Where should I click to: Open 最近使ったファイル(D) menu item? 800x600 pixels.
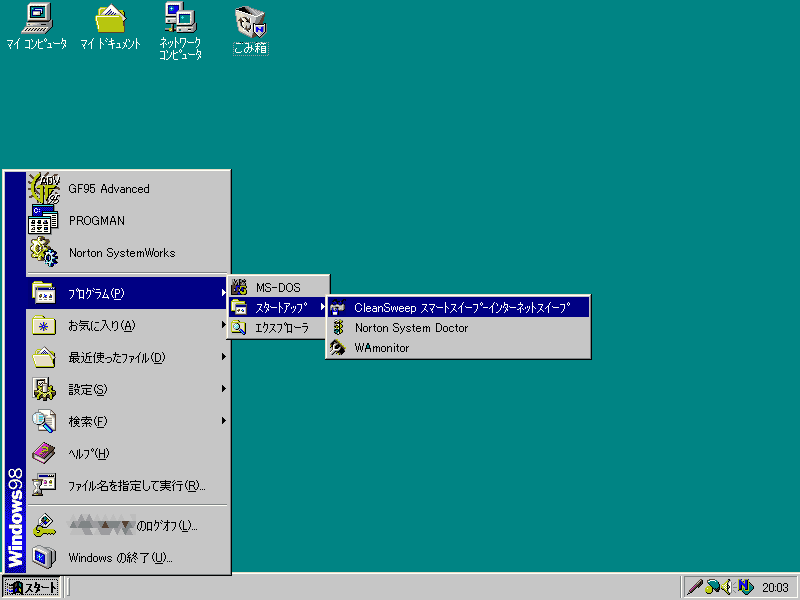click(x=127, y=357)
